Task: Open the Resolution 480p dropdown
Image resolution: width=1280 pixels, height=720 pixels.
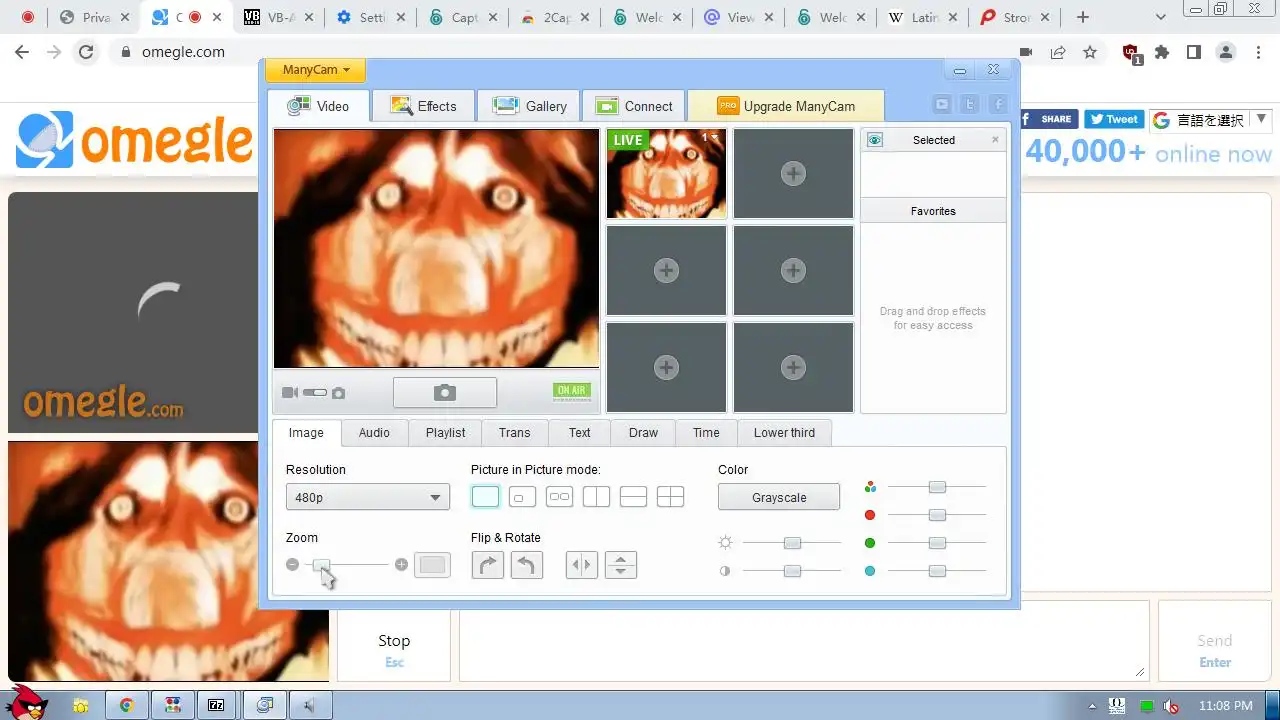Action: pos(368,497)
